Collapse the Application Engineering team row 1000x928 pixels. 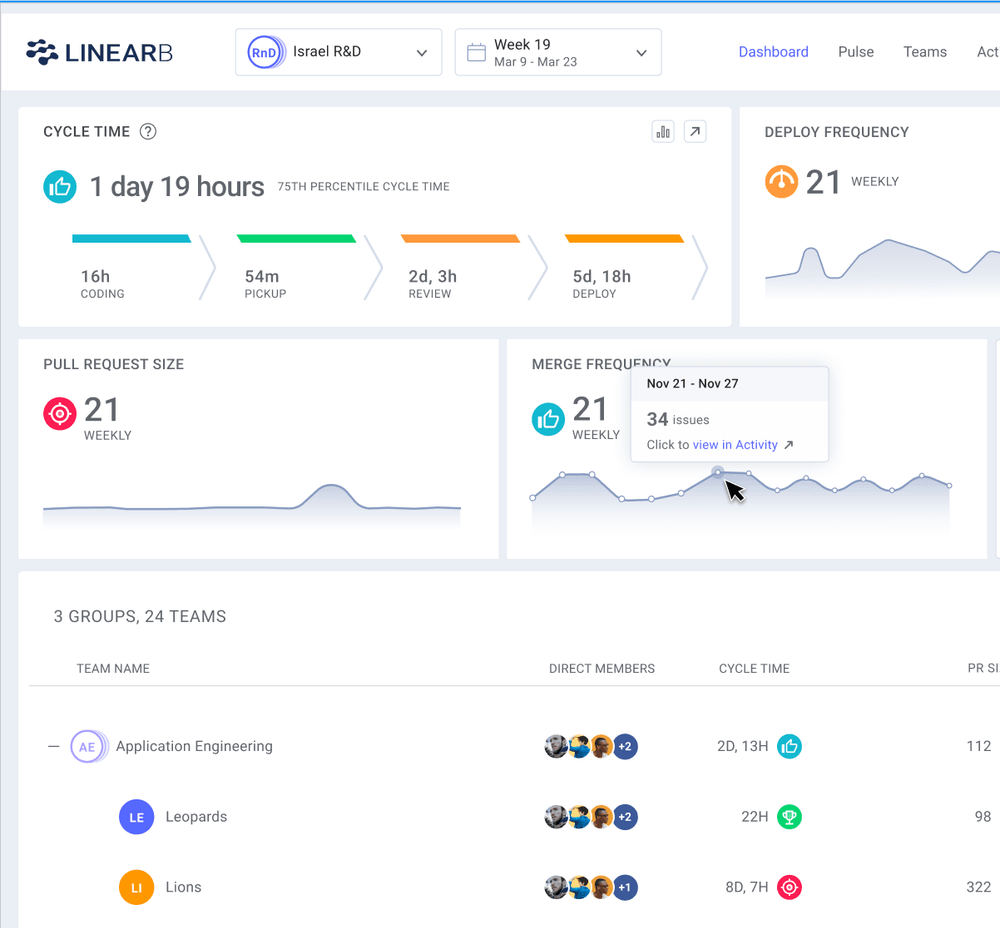click(x=52, y=746)
